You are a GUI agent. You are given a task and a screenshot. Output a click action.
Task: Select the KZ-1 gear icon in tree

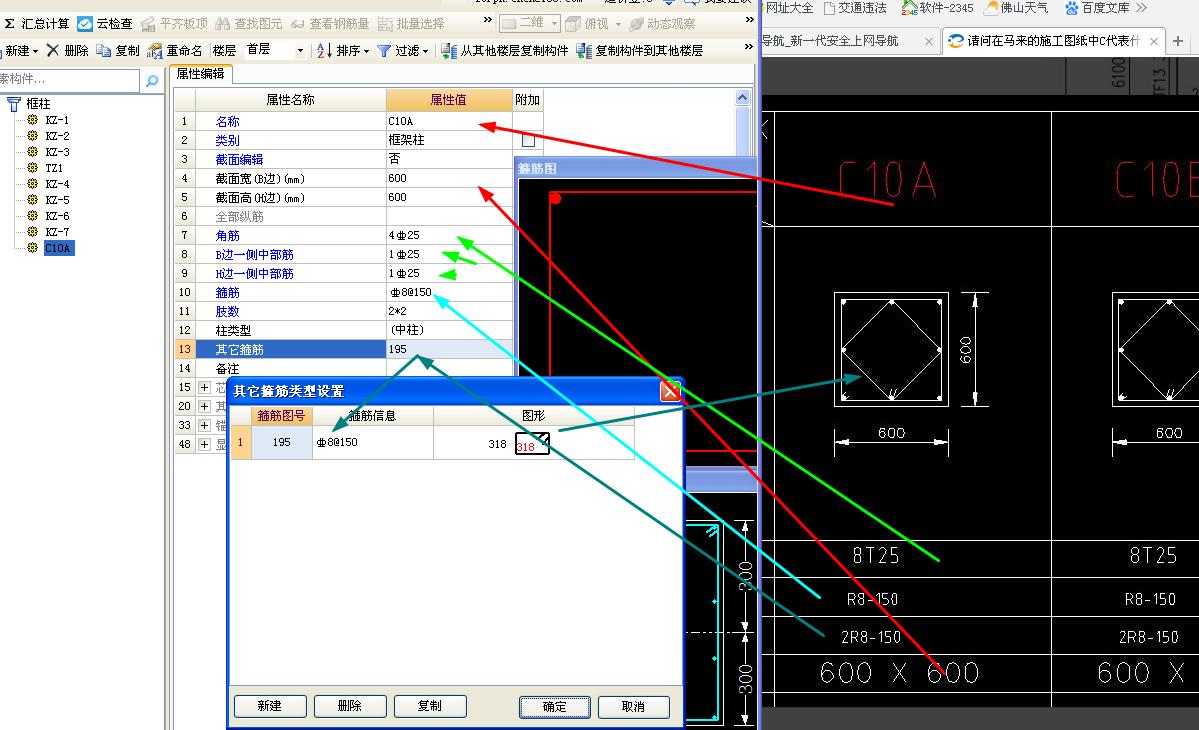32,120
